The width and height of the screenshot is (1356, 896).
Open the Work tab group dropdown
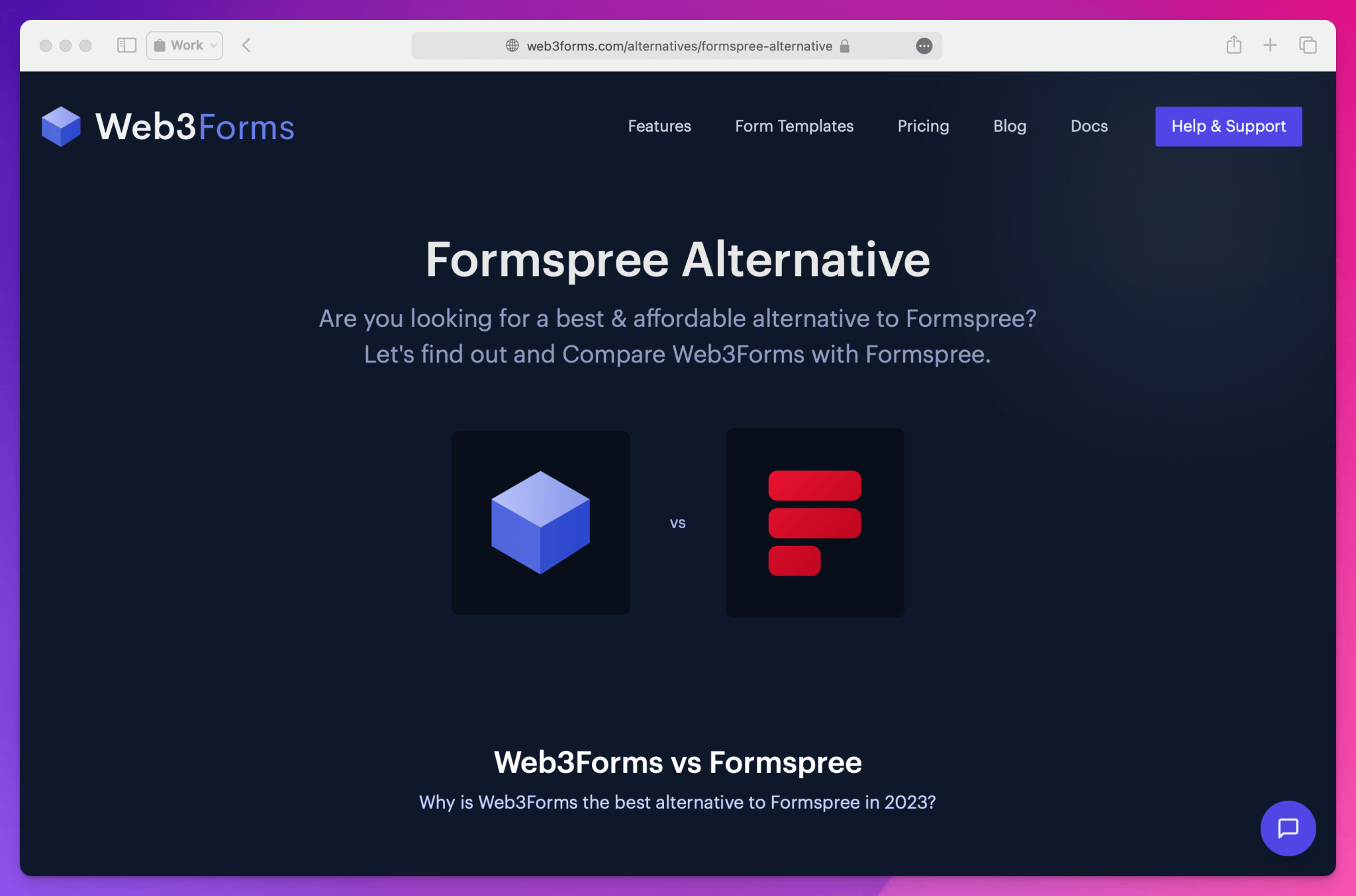(185, 46)
